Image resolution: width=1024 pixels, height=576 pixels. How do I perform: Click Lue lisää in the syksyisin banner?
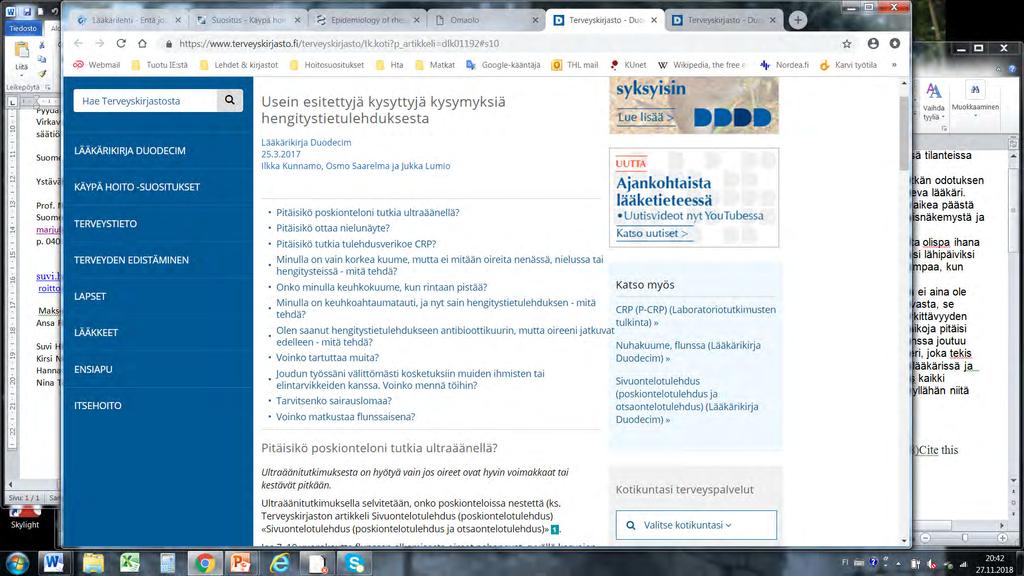(645, 118)
